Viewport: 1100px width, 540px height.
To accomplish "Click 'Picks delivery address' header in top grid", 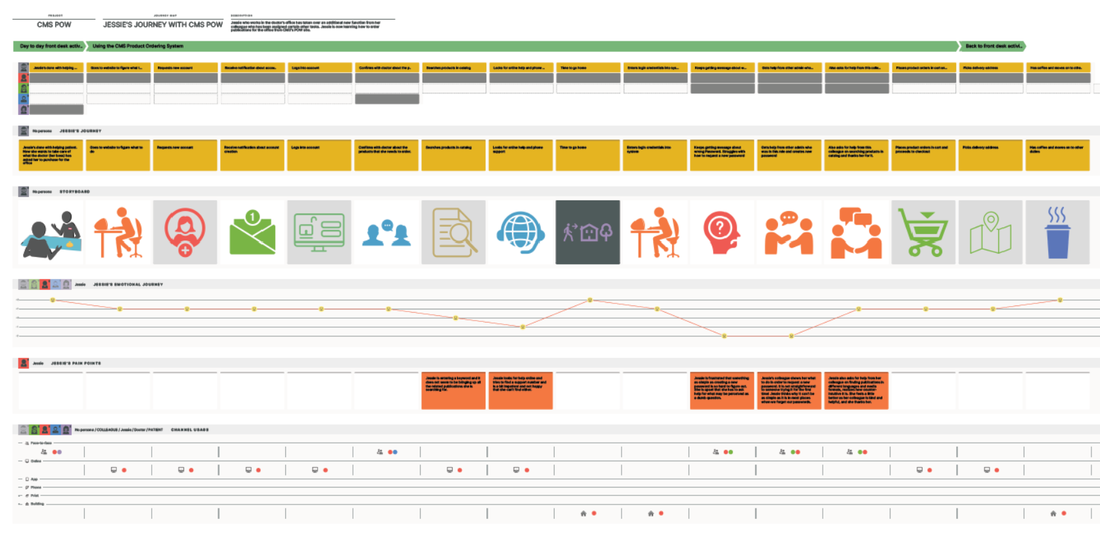I will tap(991, 68).
